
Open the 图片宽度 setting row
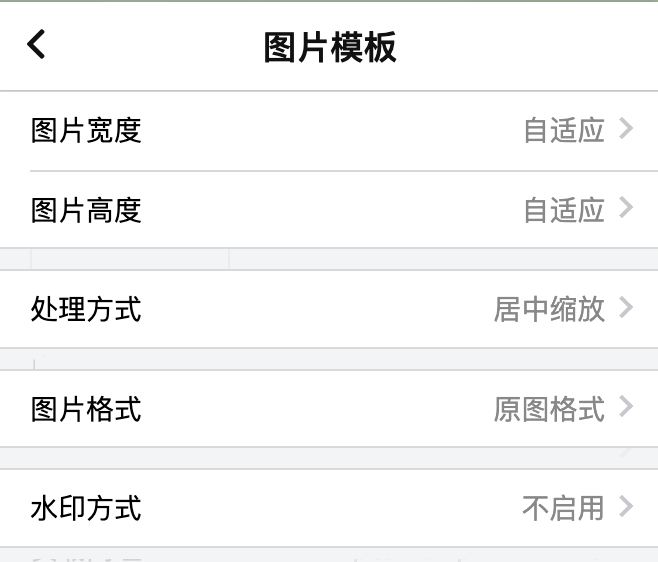click(329, 131)
